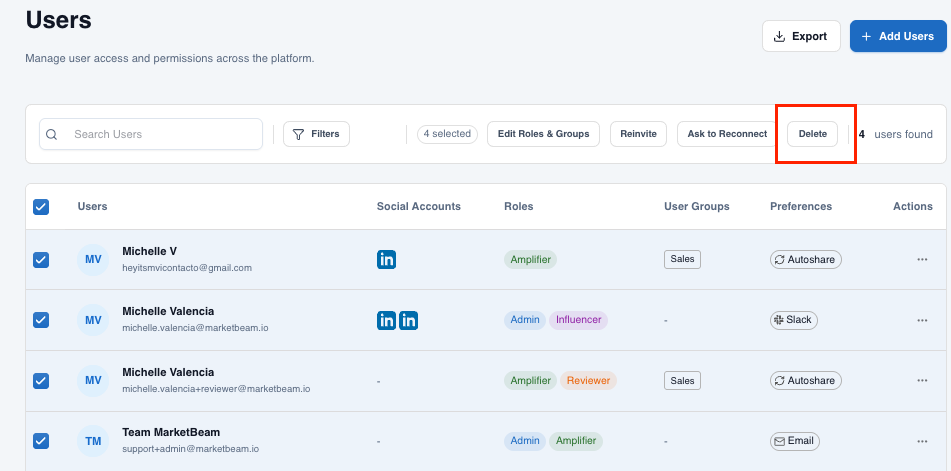The width and height of the screenshot is (951, 471).
Task: Open actions menu for the +reviewer account
Action: [922, 381]
